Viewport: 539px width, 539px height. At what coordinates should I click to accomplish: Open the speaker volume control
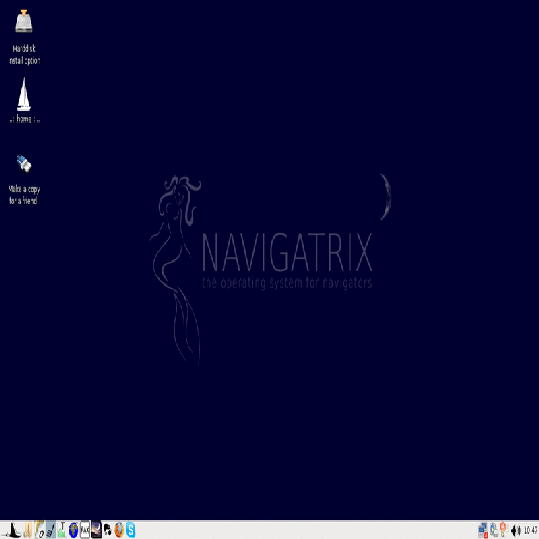tap(516, 530)
